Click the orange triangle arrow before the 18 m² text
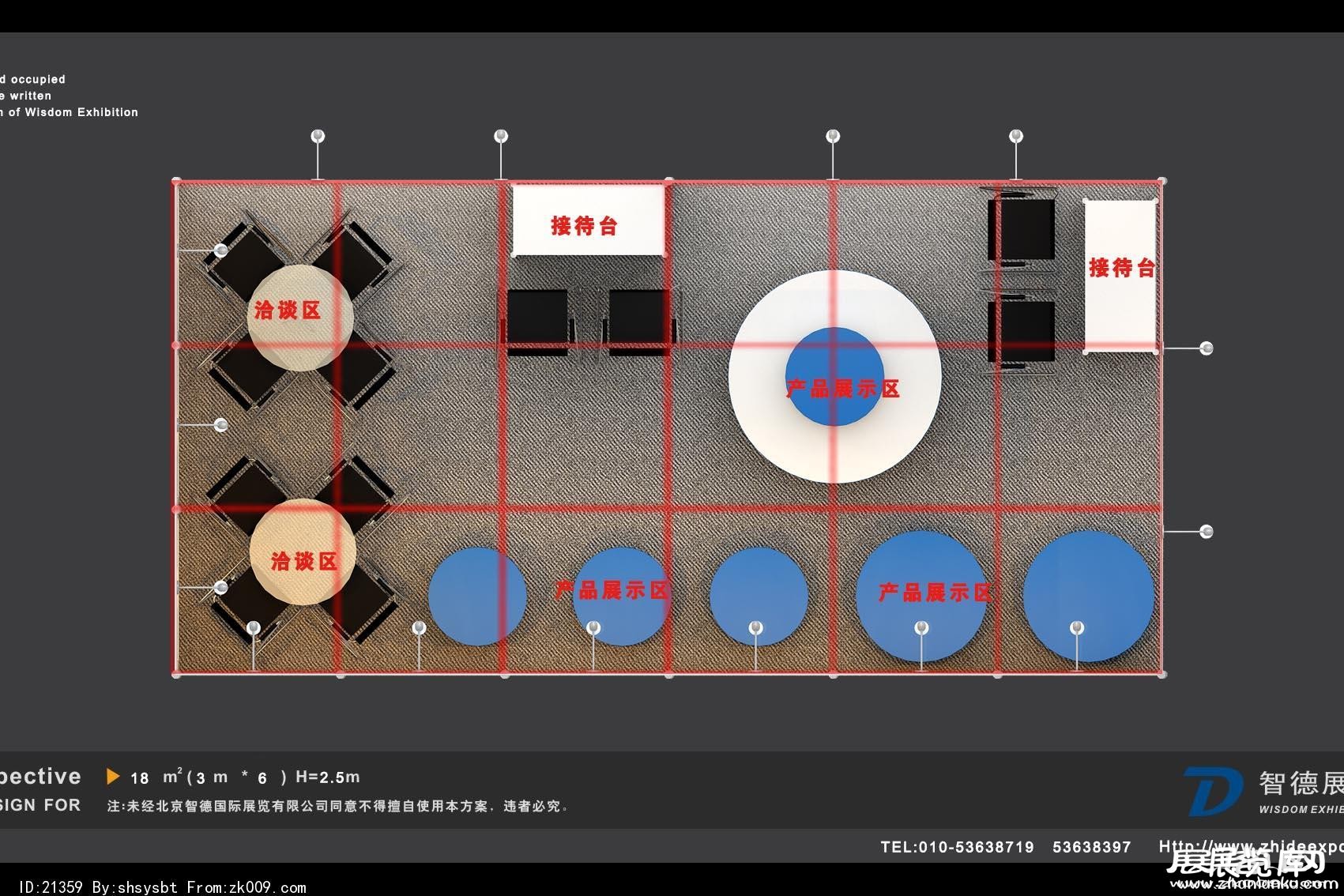1344x896 pixels. click(x=113, y=777)
